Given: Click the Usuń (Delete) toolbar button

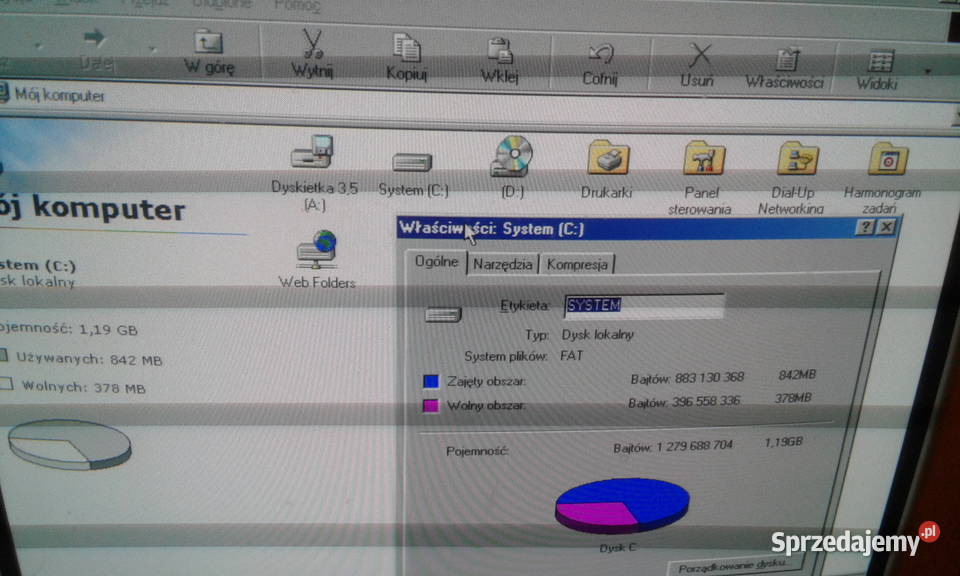Looking at the screenshot, I should (x=698, y=62).
